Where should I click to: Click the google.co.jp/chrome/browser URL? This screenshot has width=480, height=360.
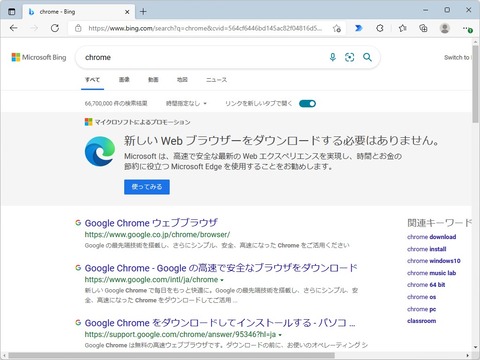pos(157,235)
